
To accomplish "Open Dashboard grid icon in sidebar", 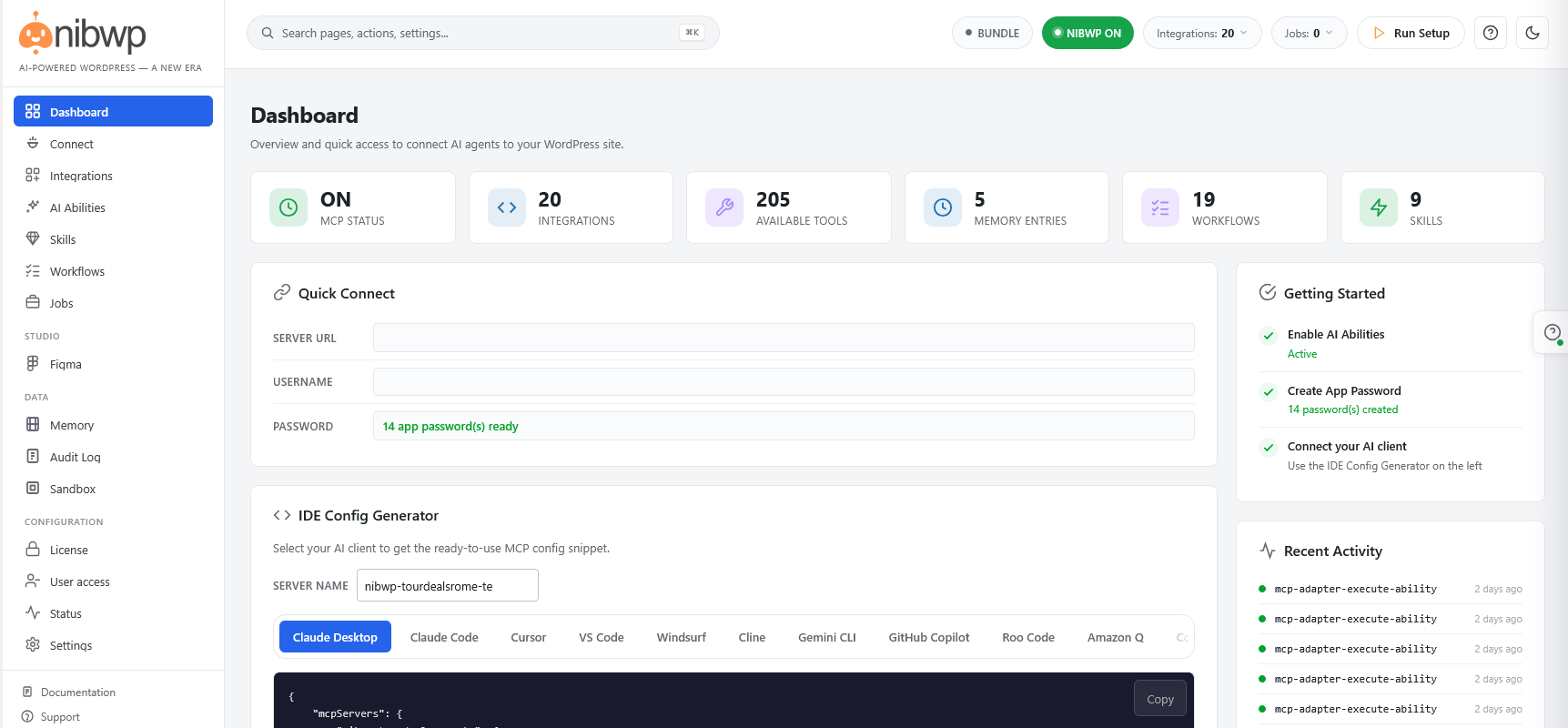I will (x=33, y=111).
